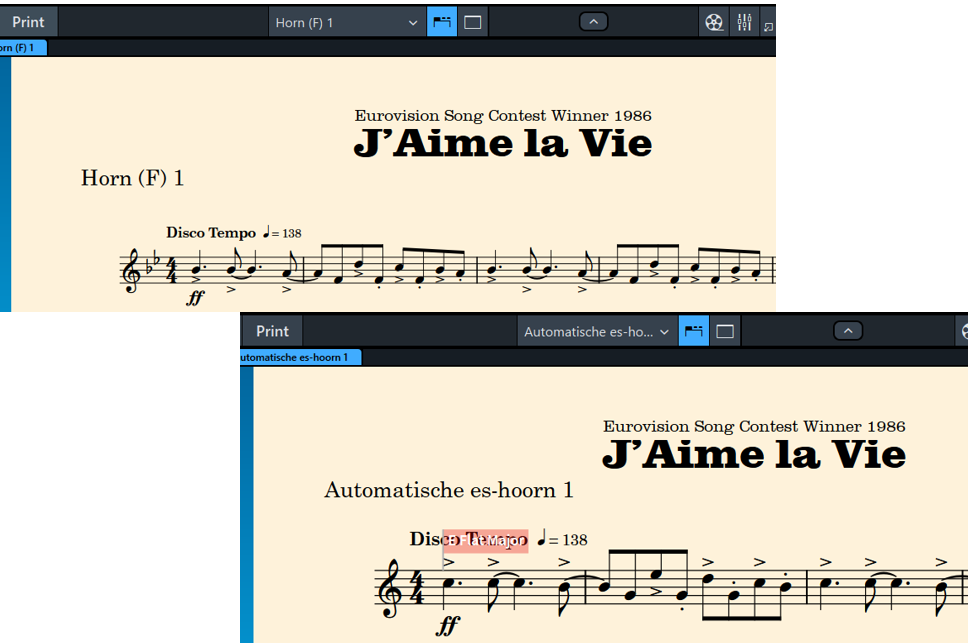This screenshot has width=969, height=643.
Task: Open the video (film reel) panel icon
Action: point(714,23)
